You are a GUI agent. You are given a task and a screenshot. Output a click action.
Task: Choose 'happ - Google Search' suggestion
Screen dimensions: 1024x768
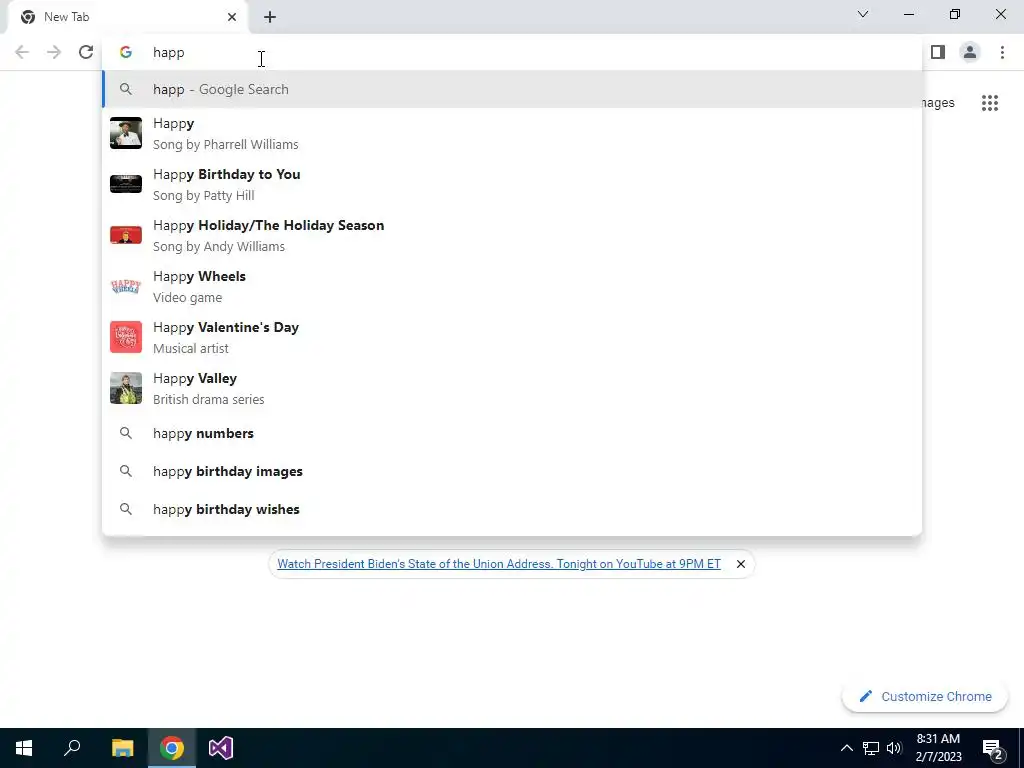click(x=512, y=89)
